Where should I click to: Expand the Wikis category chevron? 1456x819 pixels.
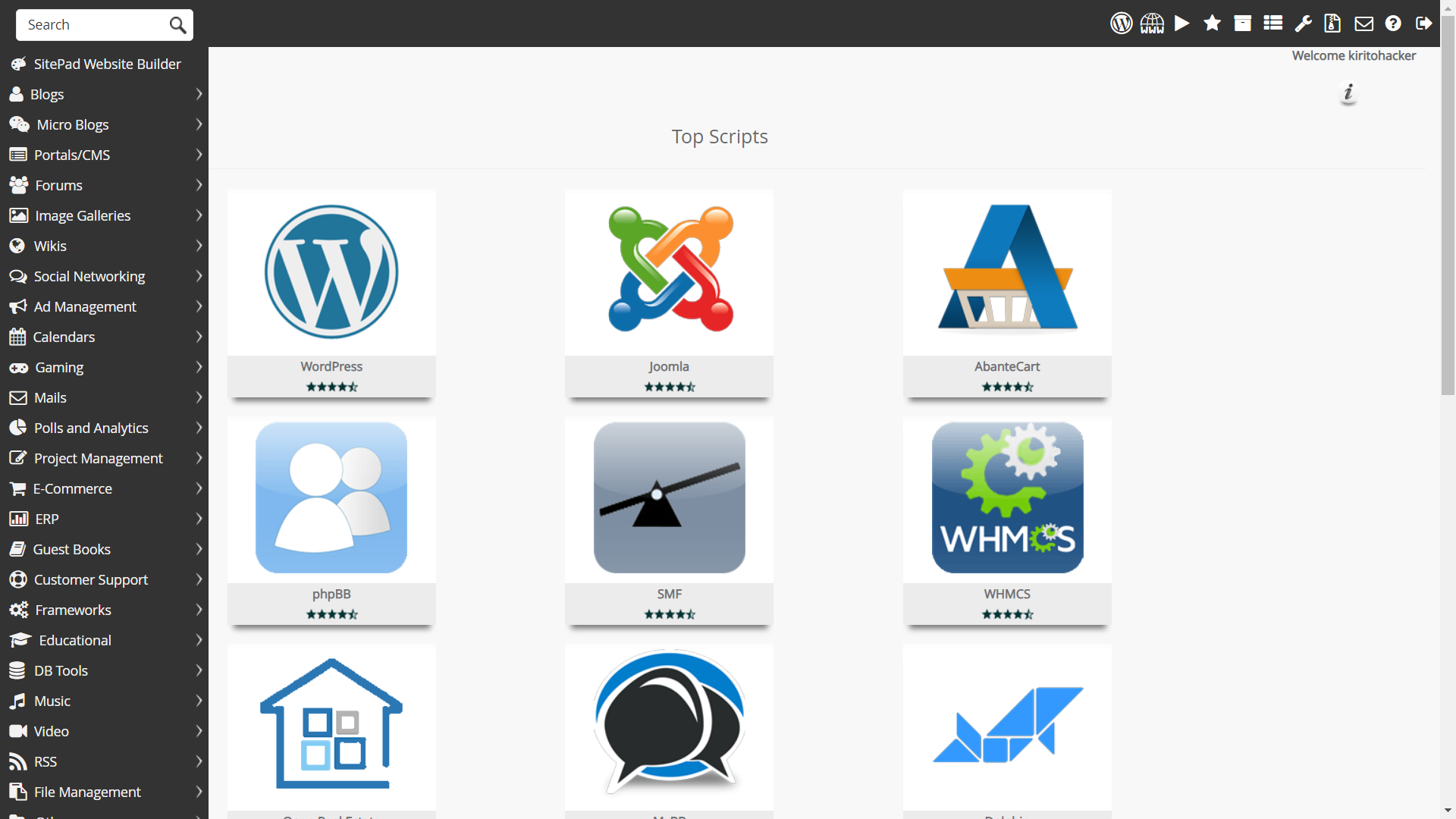click(199, 246)
